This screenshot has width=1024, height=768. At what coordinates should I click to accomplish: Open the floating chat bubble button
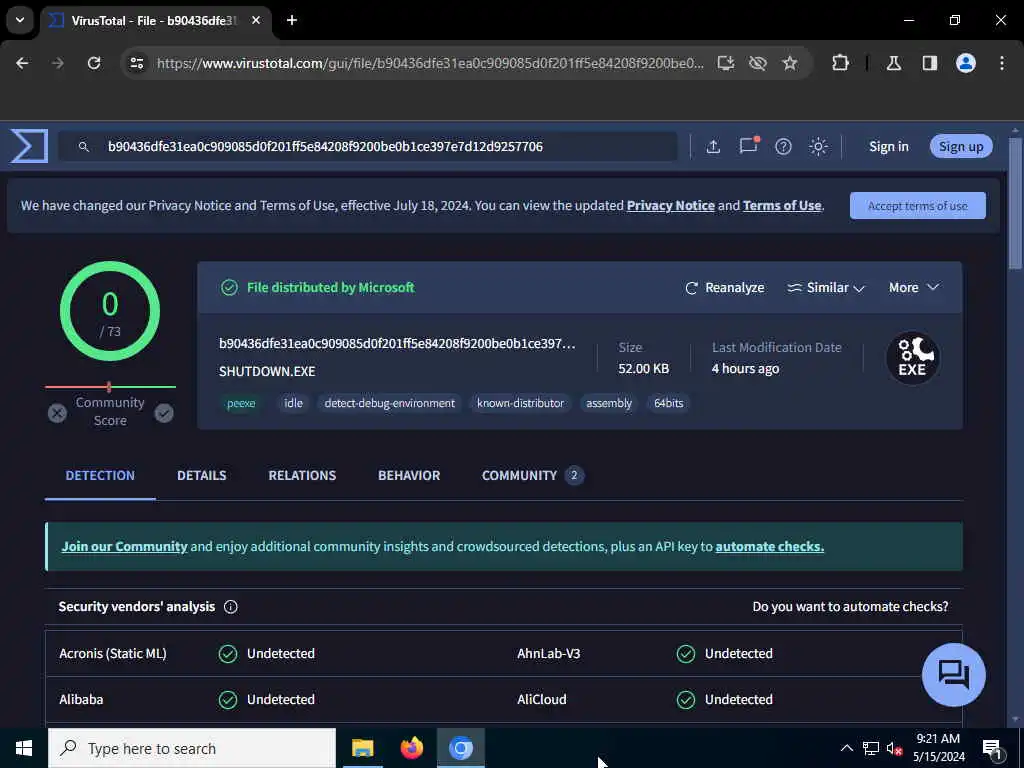click(x=953, y=675)
